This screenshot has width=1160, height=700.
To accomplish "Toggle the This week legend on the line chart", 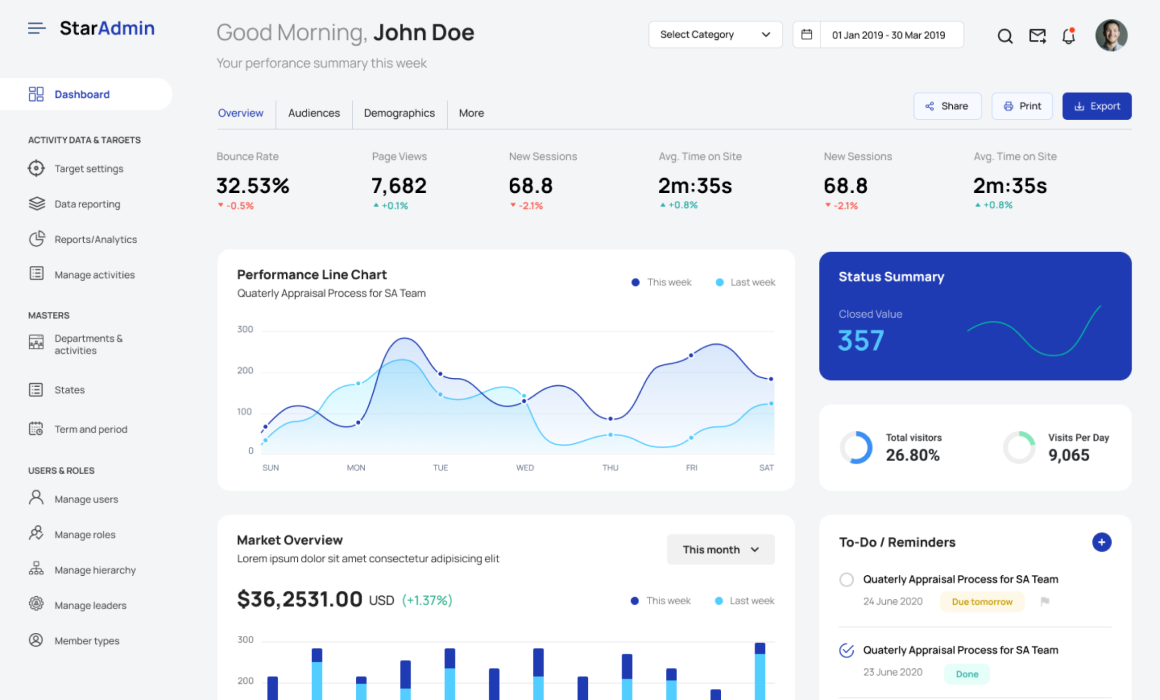I will coord(660,282).
